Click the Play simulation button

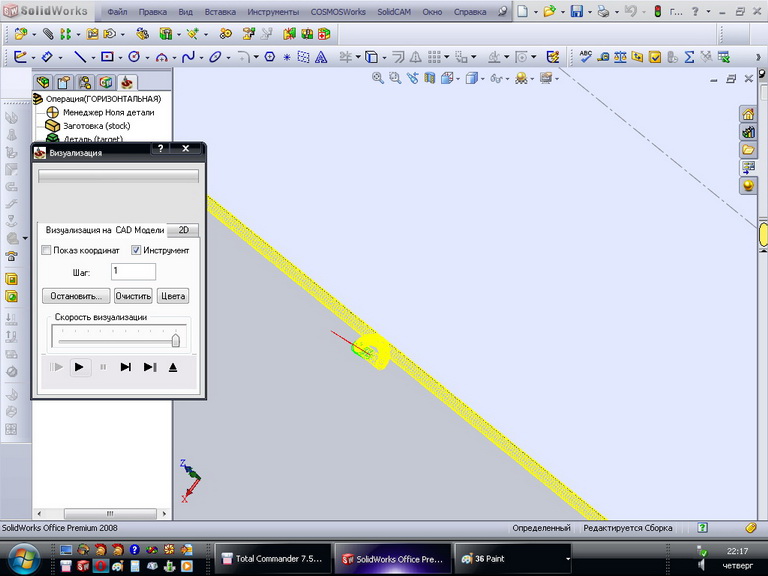(79, 367)
